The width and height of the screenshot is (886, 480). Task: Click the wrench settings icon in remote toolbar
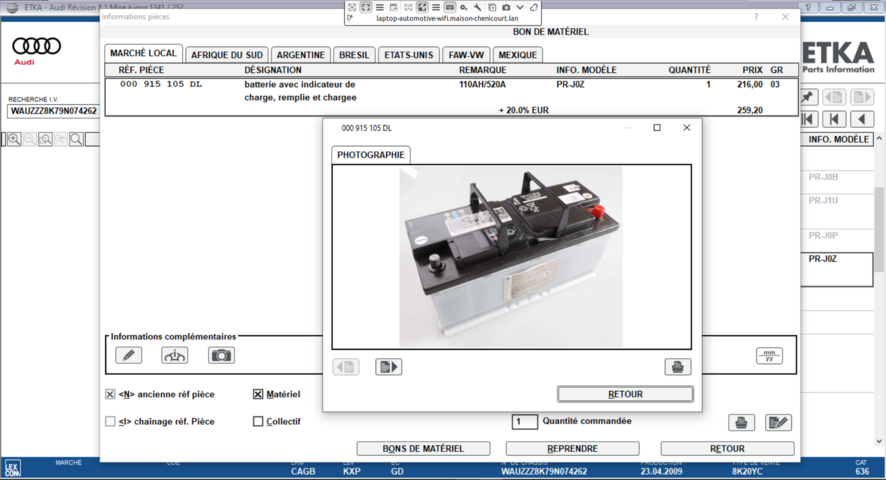click(477, 7)
